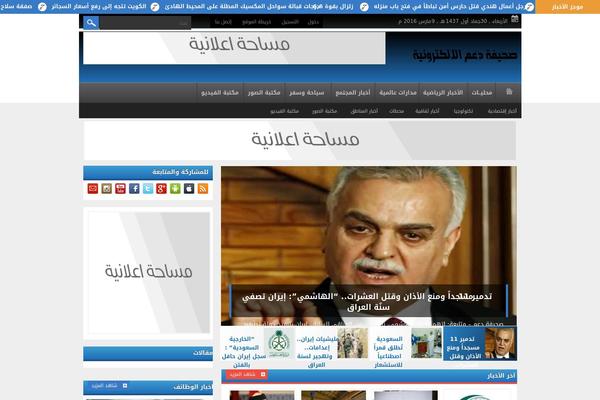Open ticker headline about Kuwait cigarette prices
Image resolution: width=600 pixels, height=400 pixels.
pos(99,7)
